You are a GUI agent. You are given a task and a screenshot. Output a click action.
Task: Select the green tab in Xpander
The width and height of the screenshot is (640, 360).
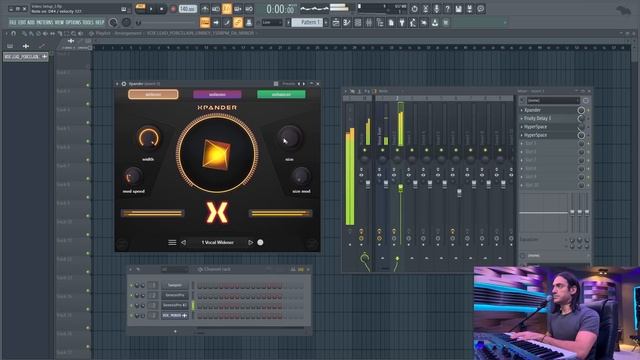pyautogui.click(x=281, y=94)
